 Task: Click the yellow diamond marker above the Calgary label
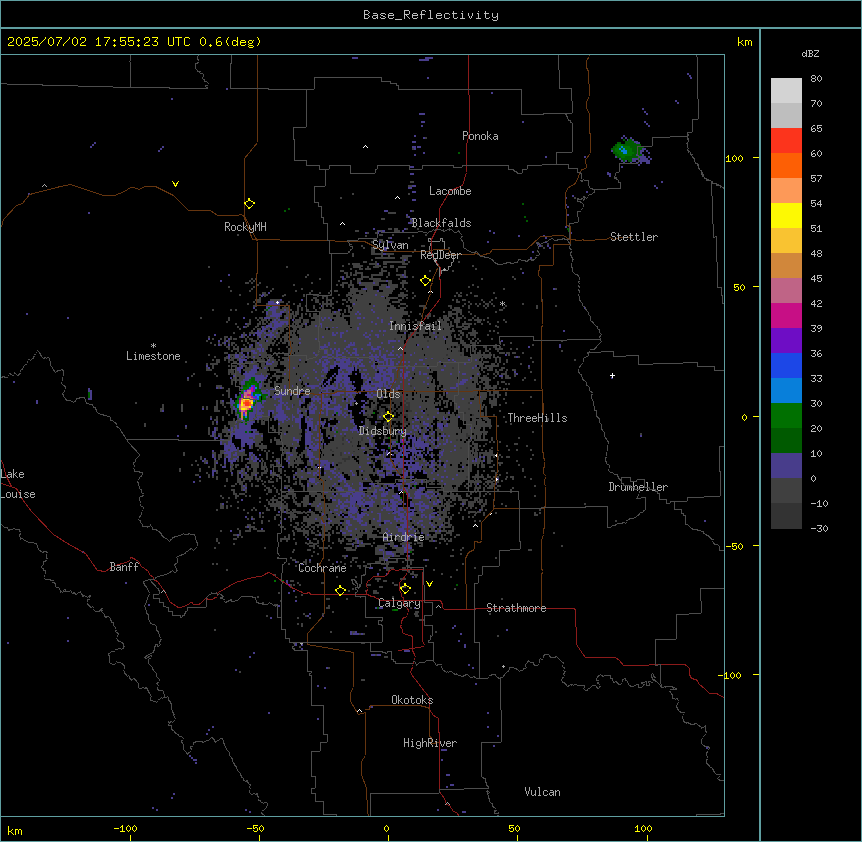pos(405,589)
